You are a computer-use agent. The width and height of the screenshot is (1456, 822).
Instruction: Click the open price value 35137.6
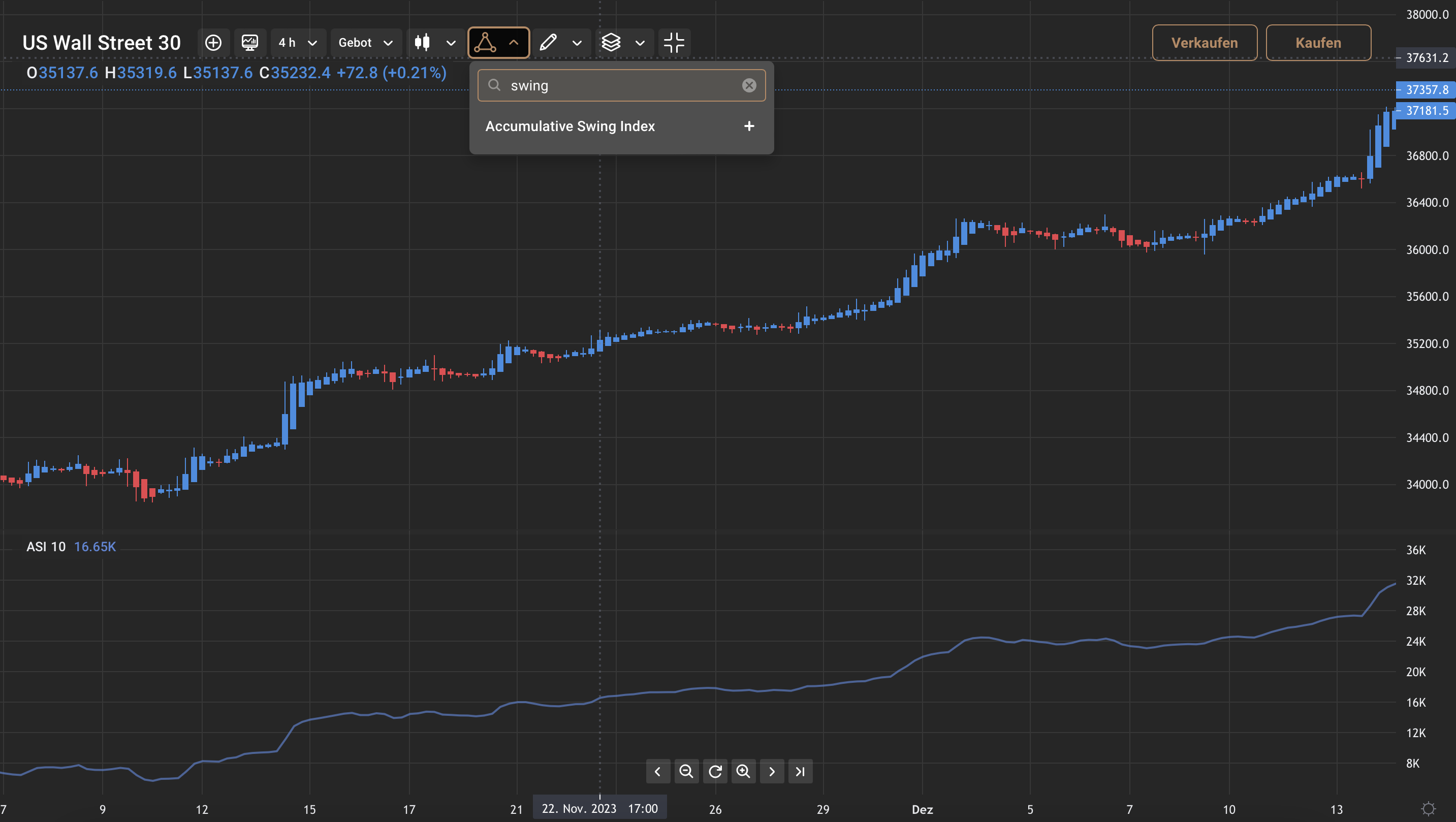(x=69, y=73)
